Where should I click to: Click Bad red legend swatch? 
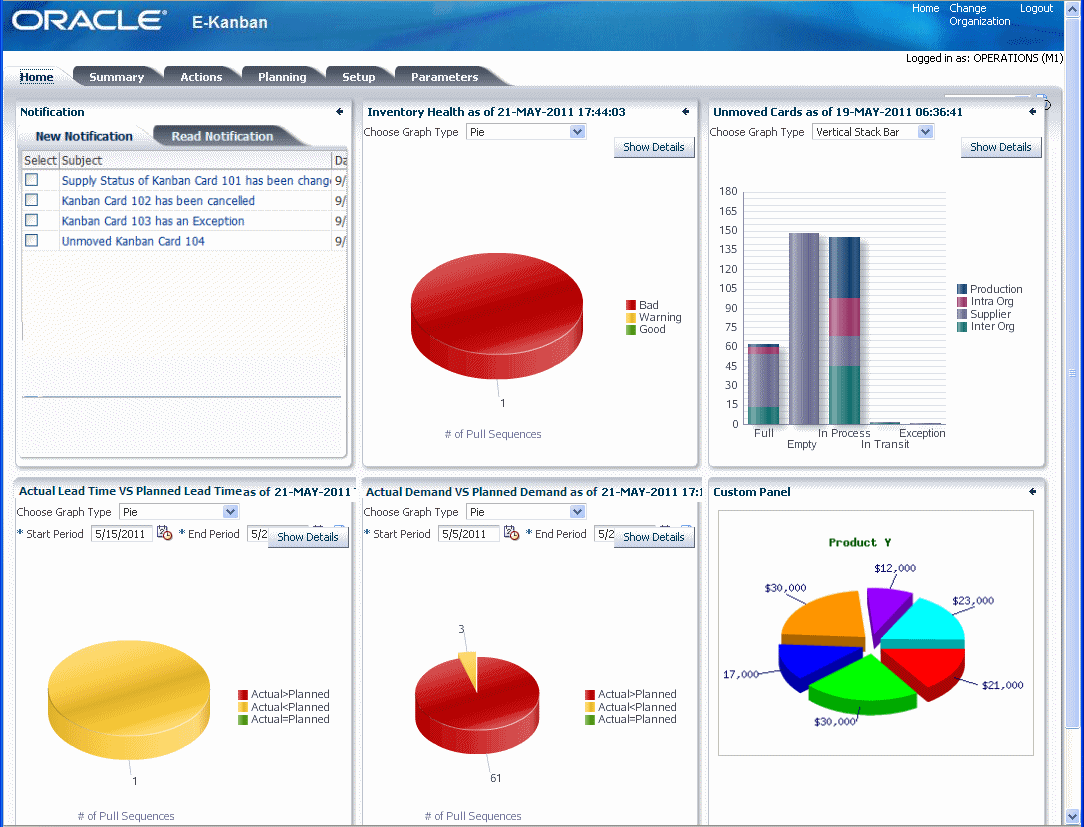(630, 305)
